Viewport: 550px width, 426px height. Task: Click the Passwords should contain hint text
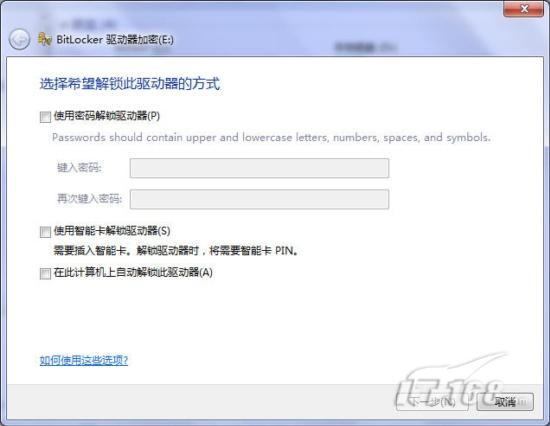point(271,137)
